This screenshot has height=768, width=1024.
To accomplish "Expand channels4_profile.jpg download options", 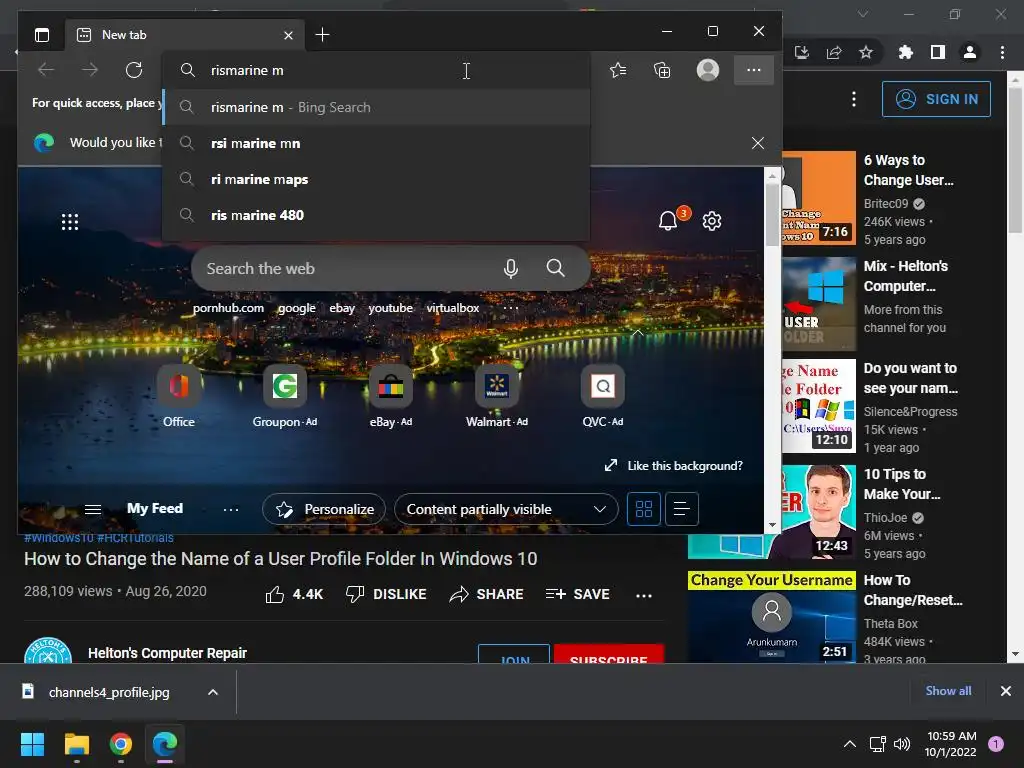I will coord(213,692).
